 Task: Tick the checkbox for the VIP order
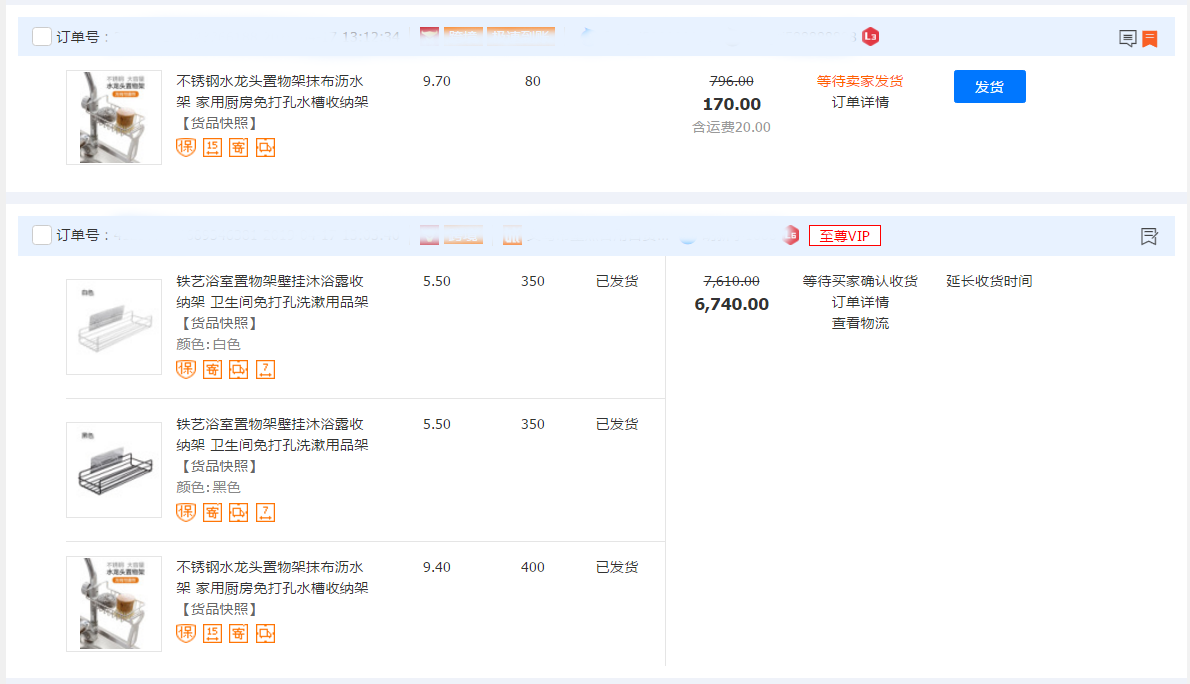[x=42, y=235]
